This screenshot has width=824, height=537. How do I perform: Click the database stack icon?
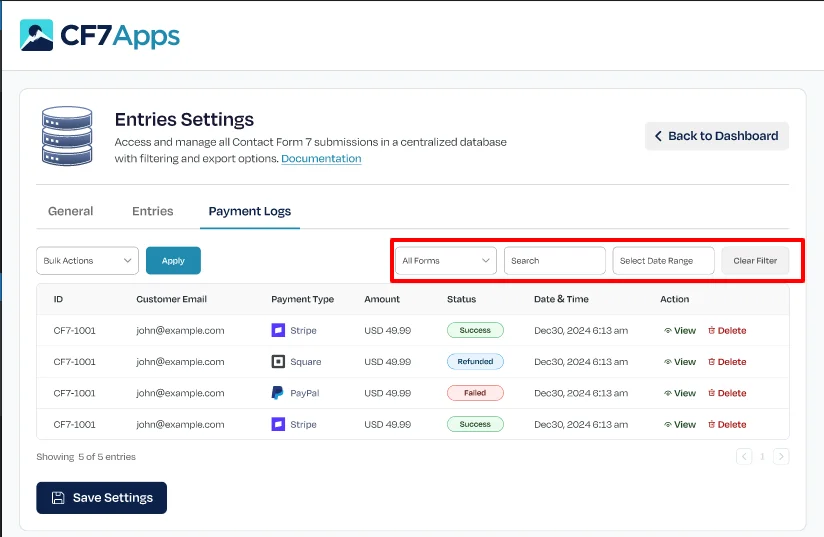pyautogui.click(x=67, y=136)
